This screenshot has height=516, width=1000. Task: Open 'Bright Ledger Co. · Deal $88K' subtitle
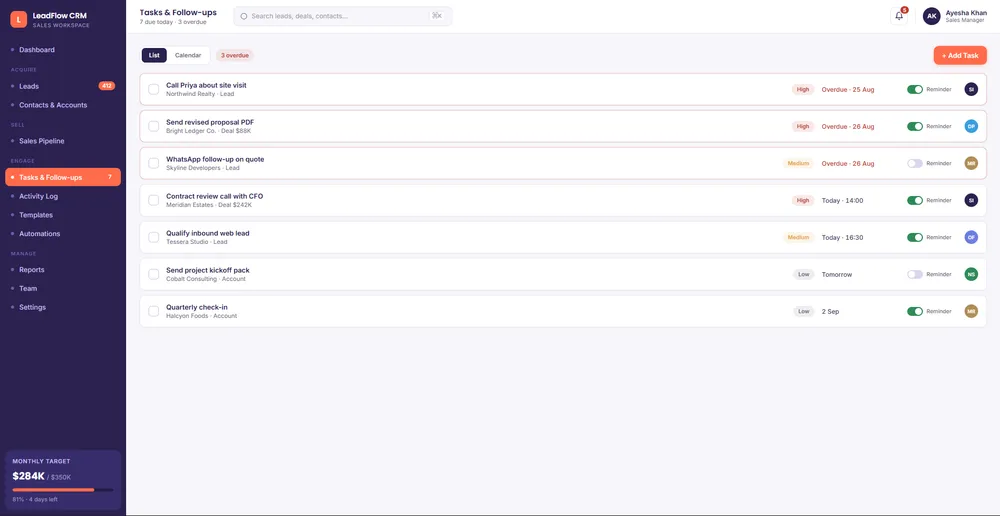pyautogui.click(x=209, y=131)
